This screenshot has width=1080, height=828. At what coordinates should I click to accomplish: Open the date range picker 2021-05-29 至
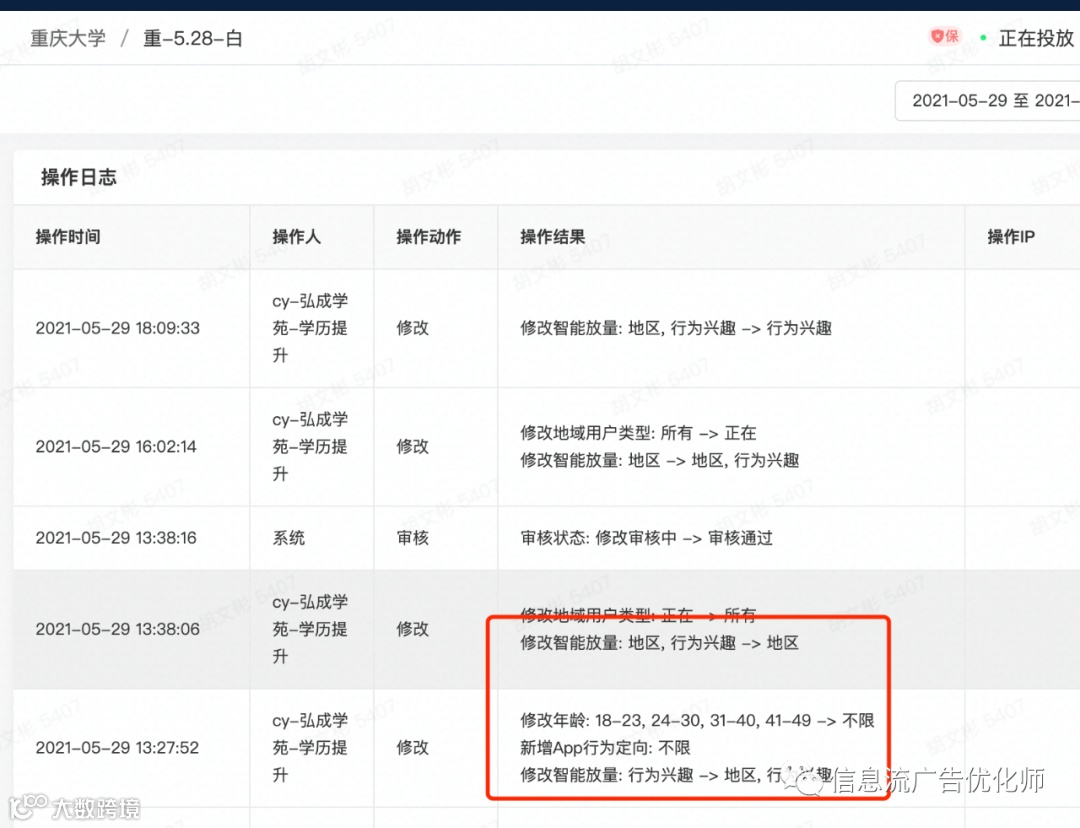pyautogui.click(x=988, y=101)
